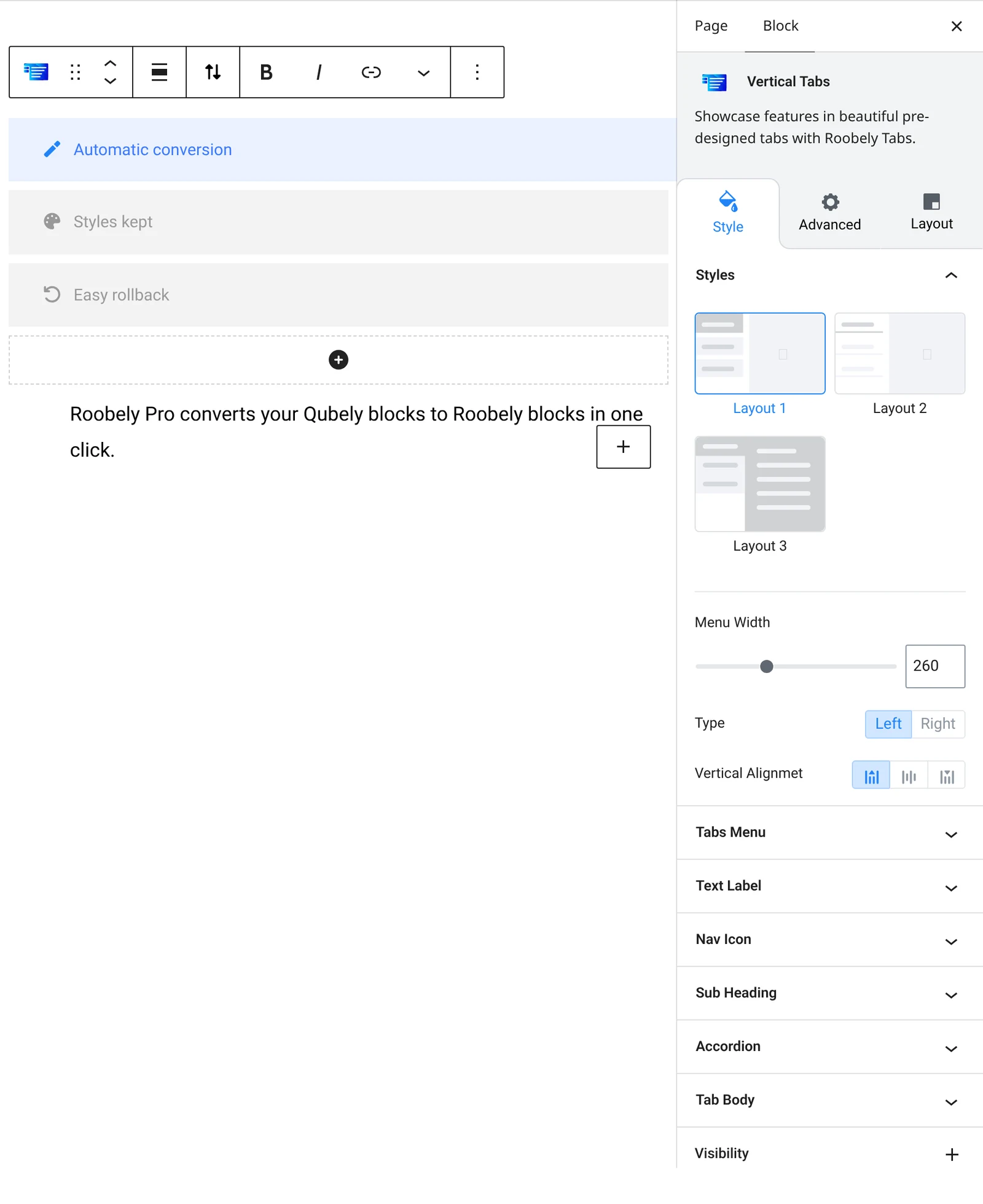This screenshot has width=983, height=1204.
Task: Expand the Text Label panel
Action: [x=830, y=886]
